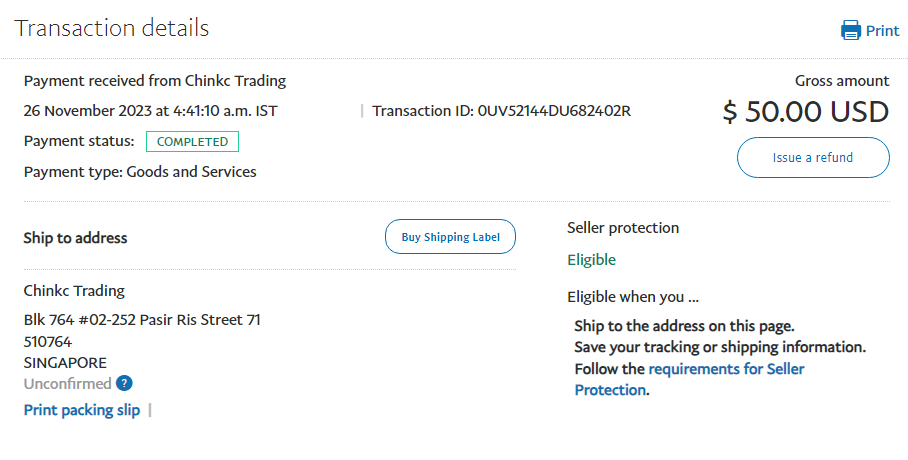Open the Print packing slip link

tap(82, 410)
